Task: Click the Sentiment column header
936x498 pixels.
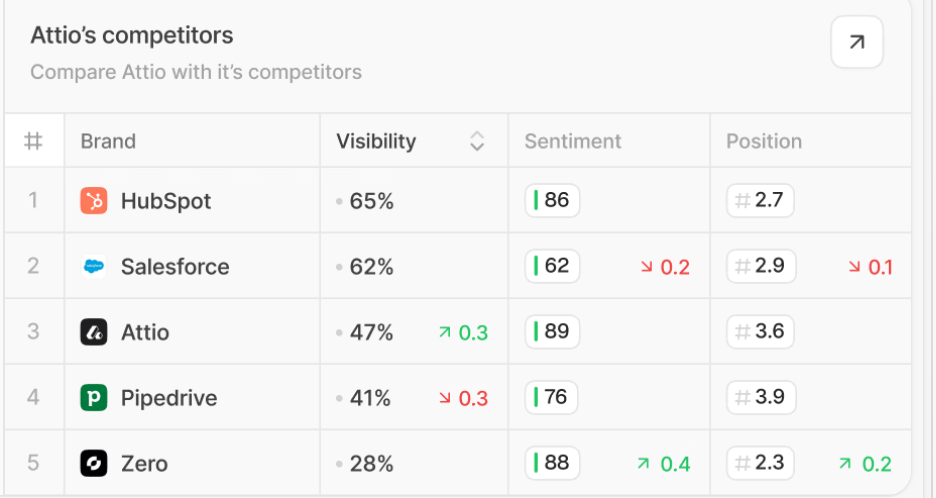Action: point(573,142)
